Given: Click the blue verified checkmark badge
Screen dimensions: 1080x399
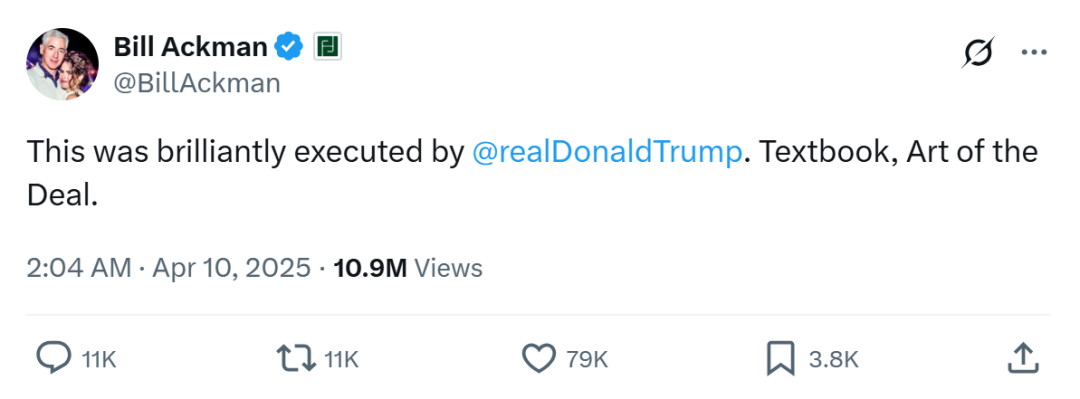Looking at the screenshot, I should pos(289,47).
